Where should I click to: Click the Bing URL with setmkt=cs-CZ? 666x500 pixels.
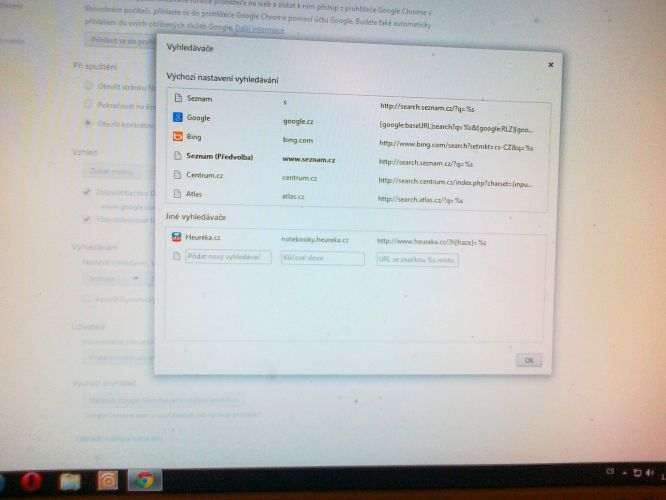point(456,146)
